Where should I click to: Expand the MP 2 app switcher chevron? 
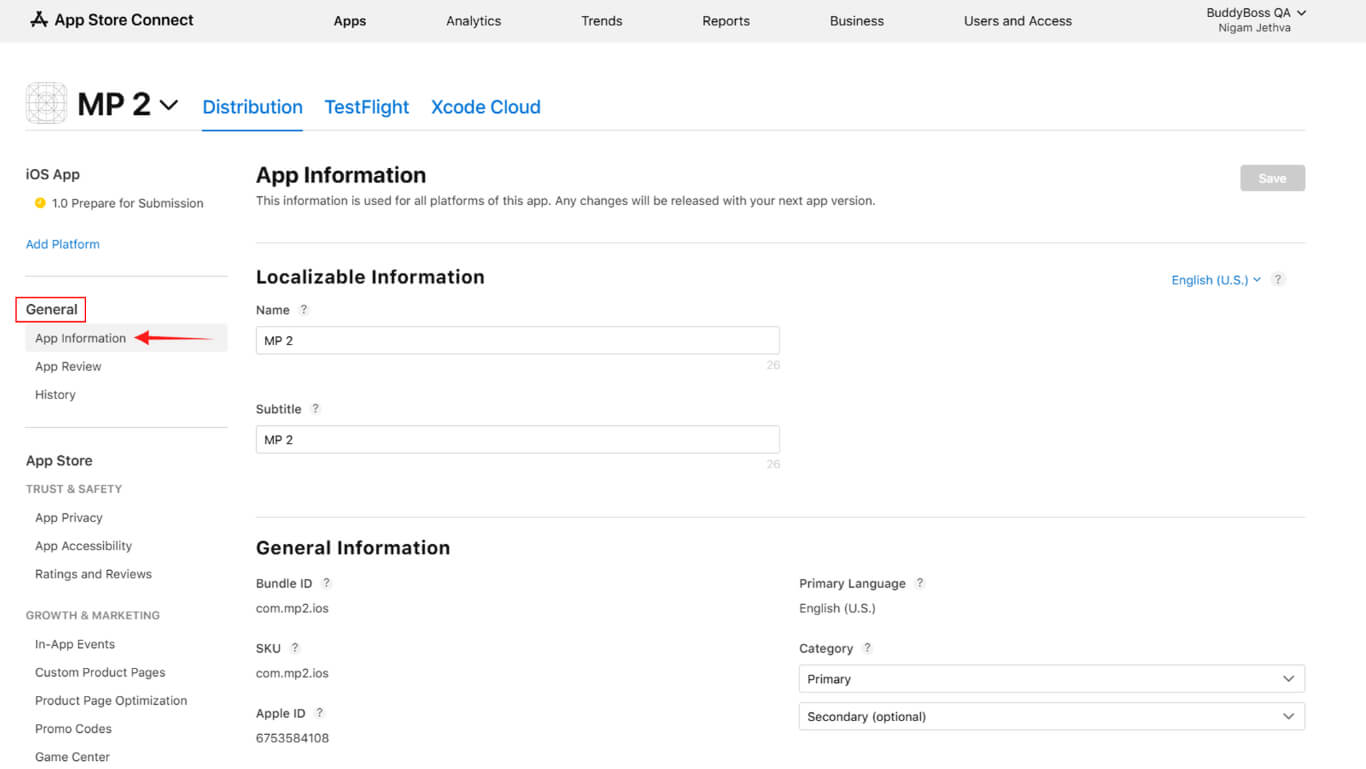169,105
